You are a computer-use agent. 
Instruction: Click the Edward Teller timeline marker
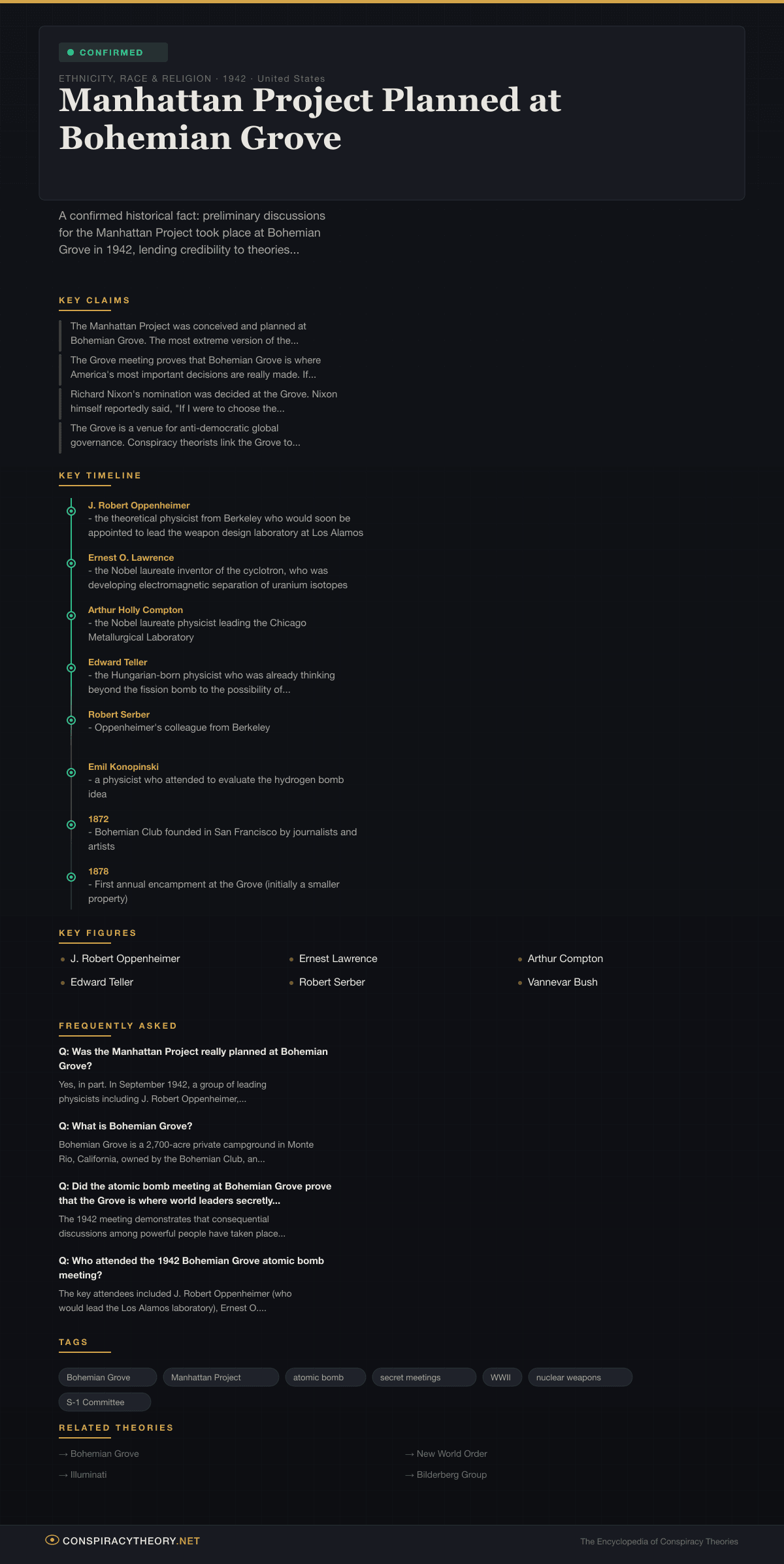[x=71, y=668]
